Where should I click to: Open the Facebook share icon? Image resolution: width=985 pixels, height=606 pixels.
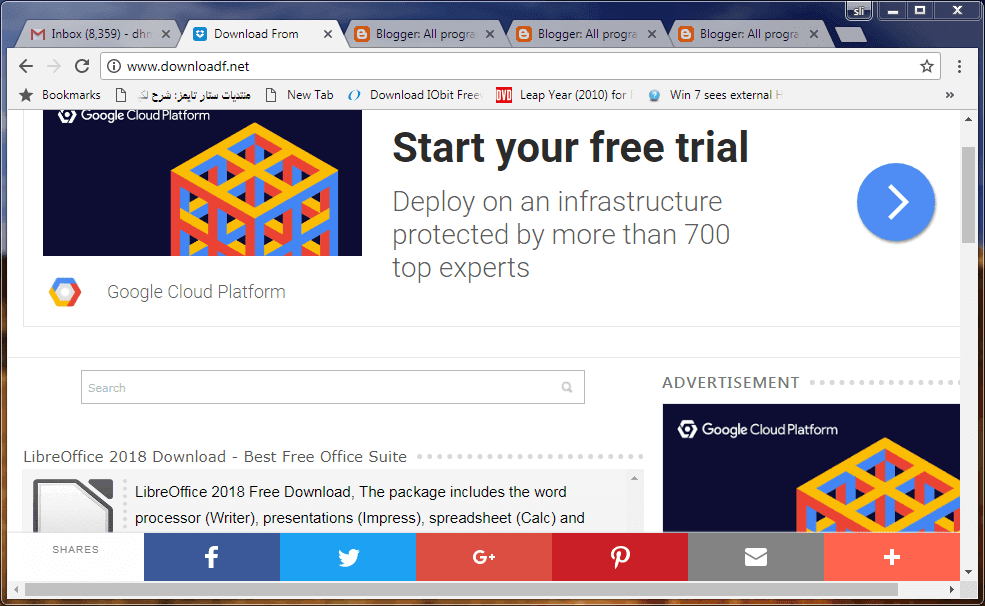211,557
